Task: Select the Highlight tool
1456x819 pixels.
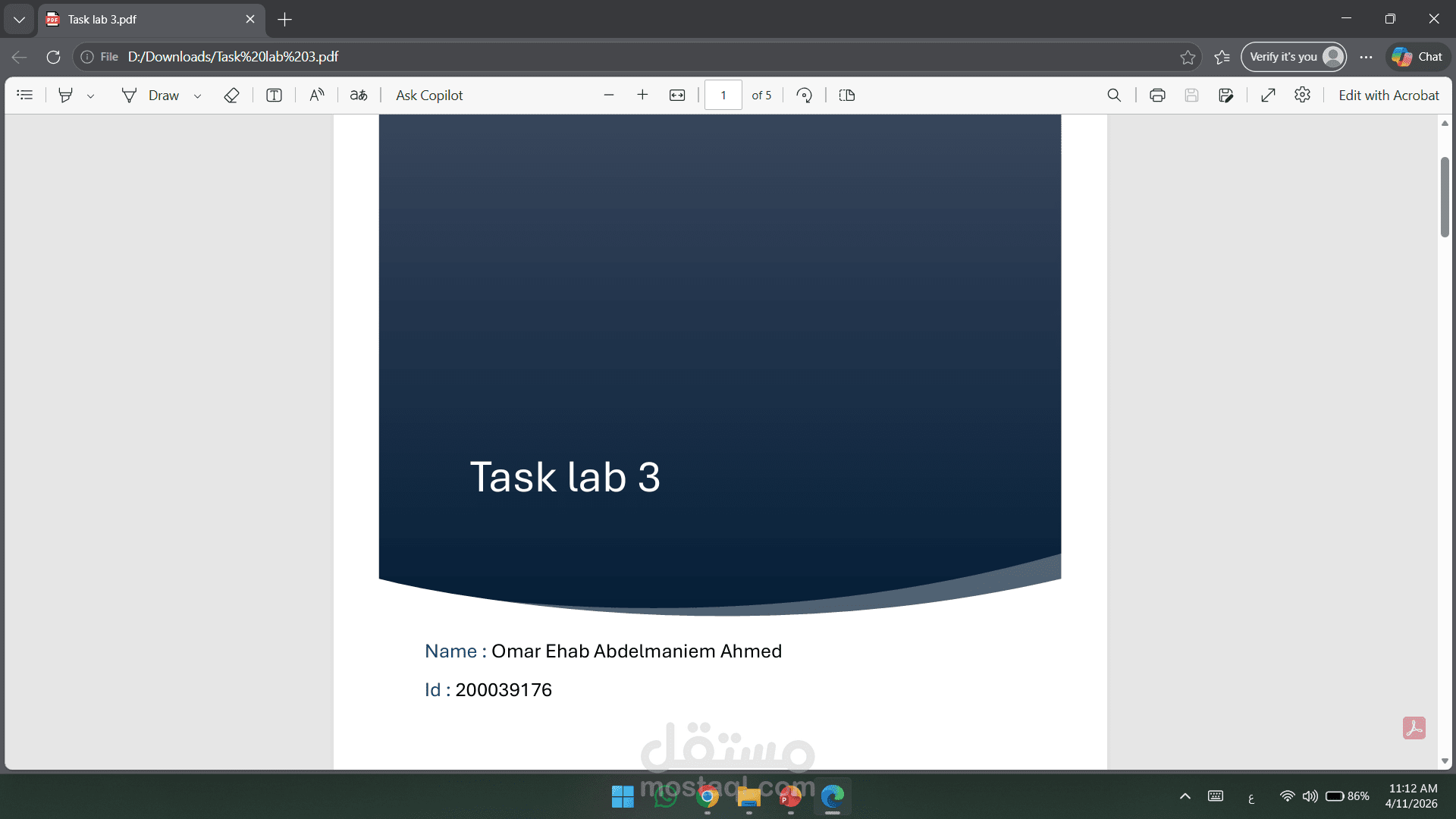Action: (66, 95)
